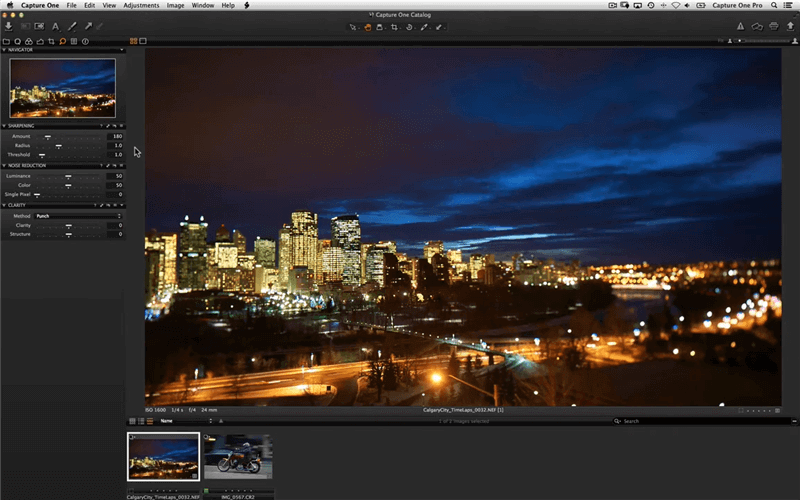Switch browser to orange filmstrip view icon
Viewport: 800px width, 500px height.
pos(149,421)
